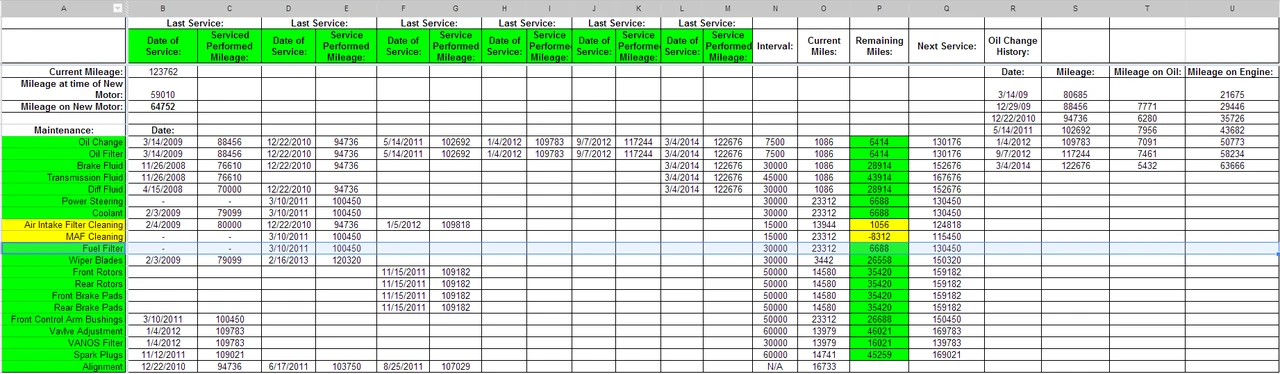
Task: Click the 4/15/2008 diff fluid date
Action: [162, 189]
